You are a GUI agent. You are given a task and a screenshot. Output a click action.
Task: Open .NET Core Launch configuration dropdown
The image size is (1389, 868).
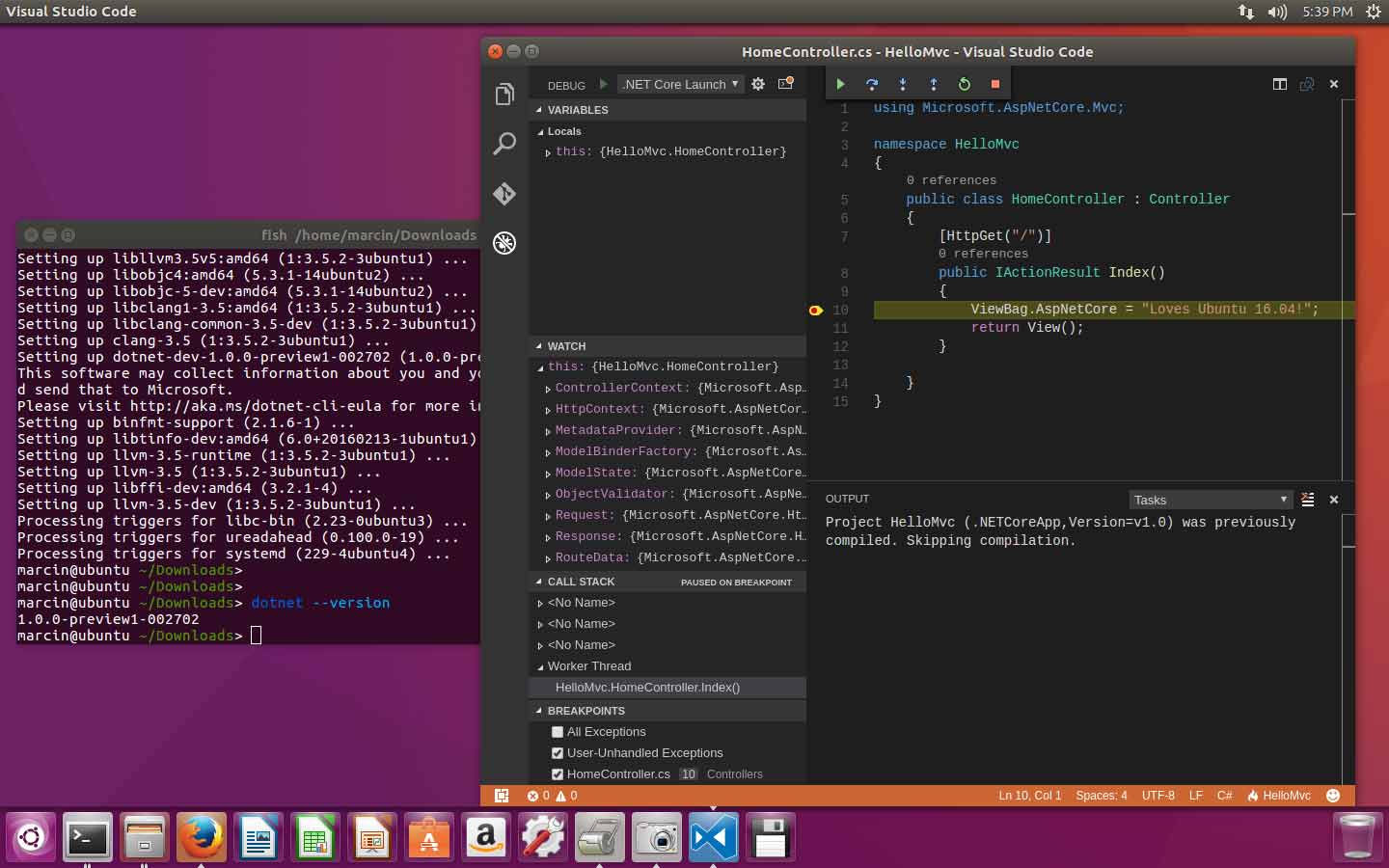[x=680, y=84]
